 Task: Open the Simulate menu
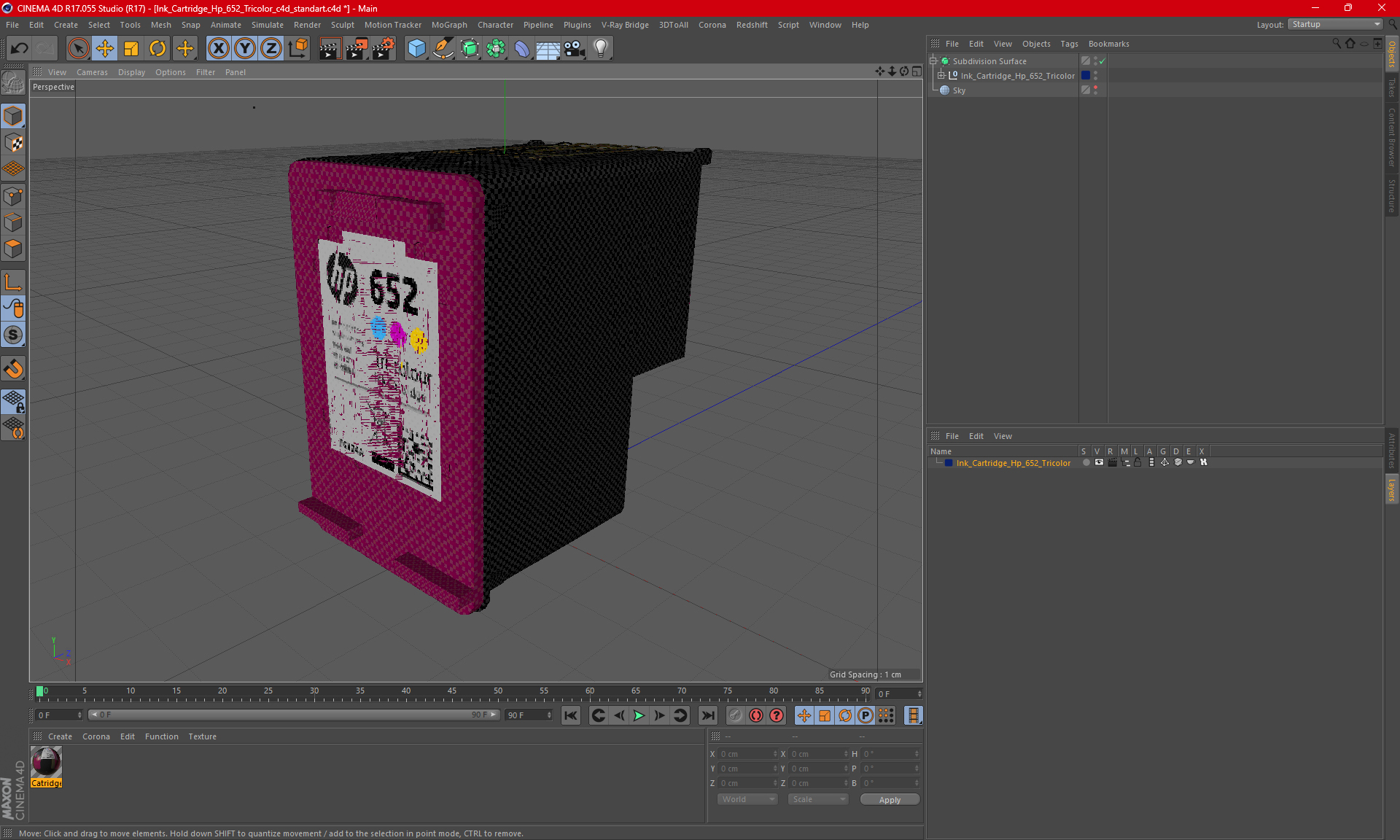click(x=268, y=25)
